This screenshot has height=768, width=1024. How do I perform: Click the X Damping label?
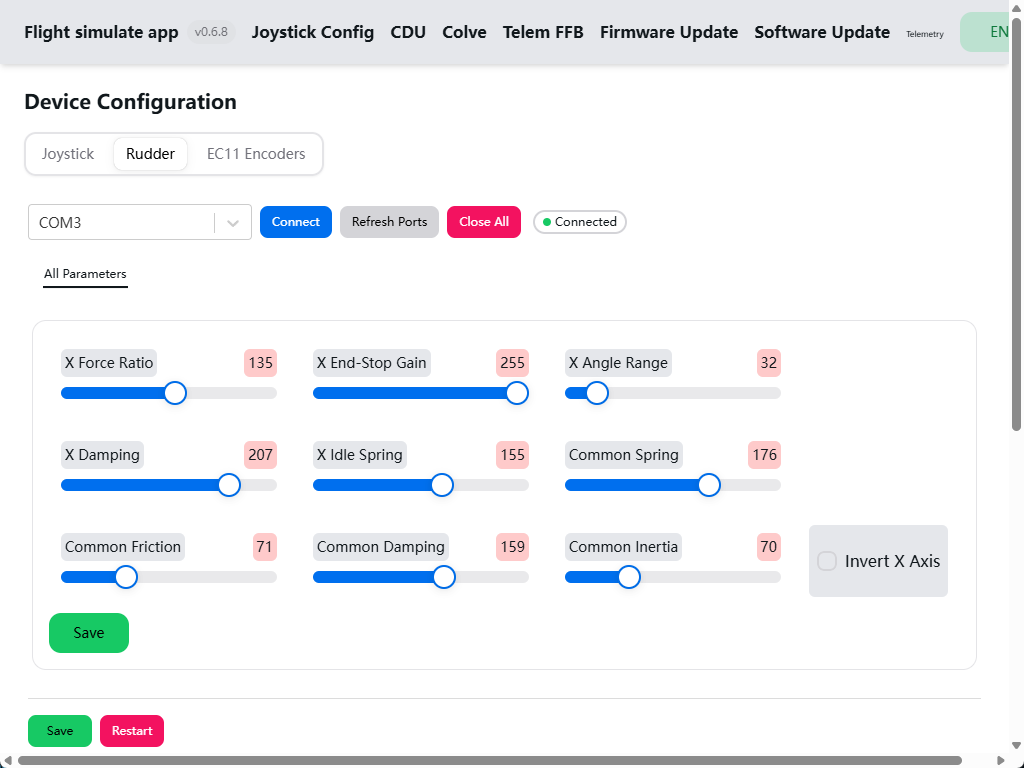pos(103,455)
